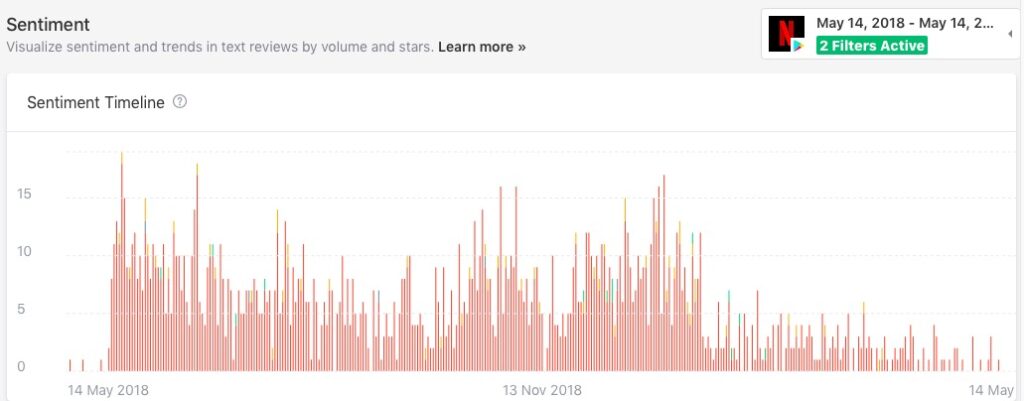Click the 10 value on y-axis

pos(24,251)
